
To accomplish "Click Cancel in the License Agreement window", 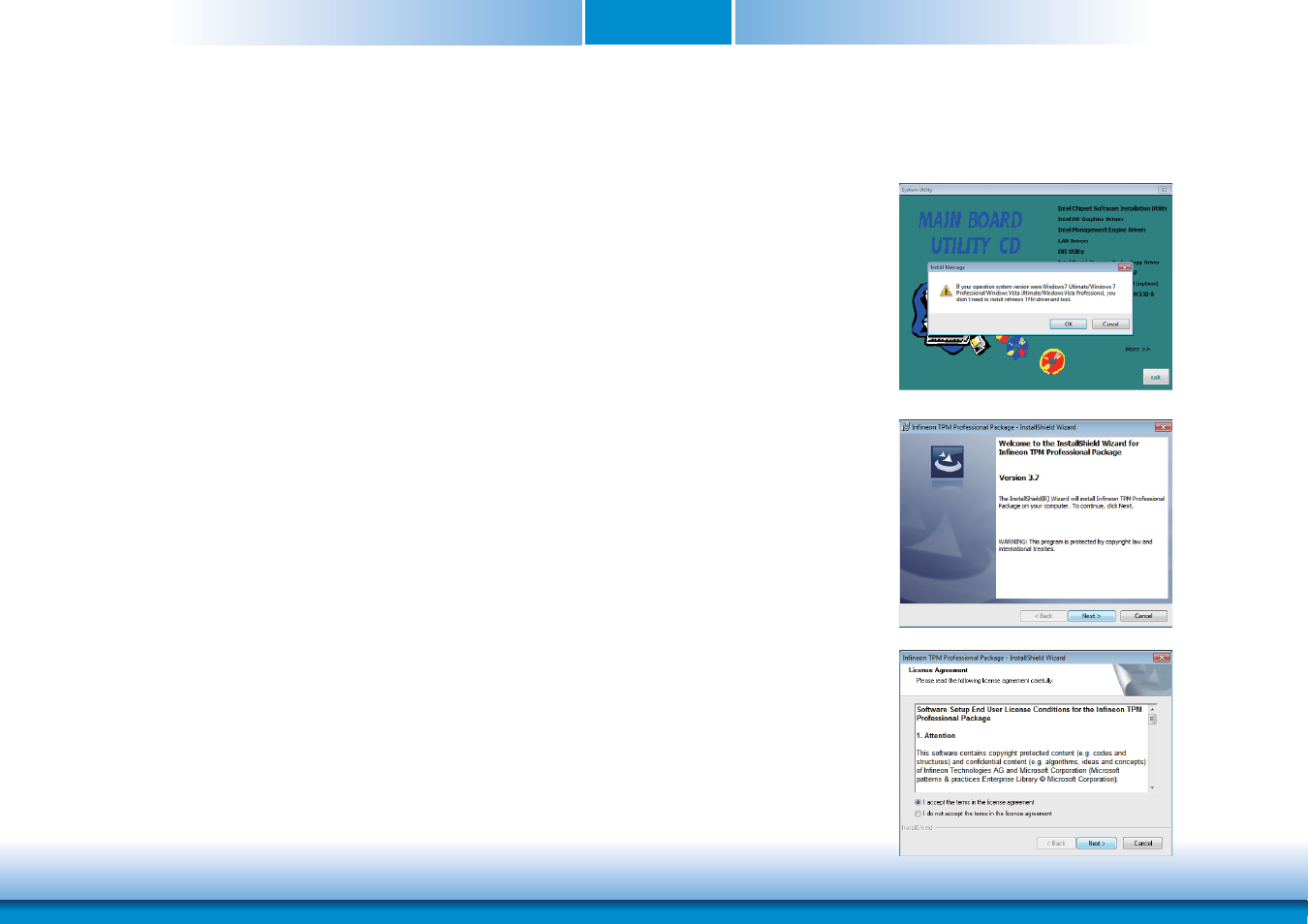I will [1143, 844].
